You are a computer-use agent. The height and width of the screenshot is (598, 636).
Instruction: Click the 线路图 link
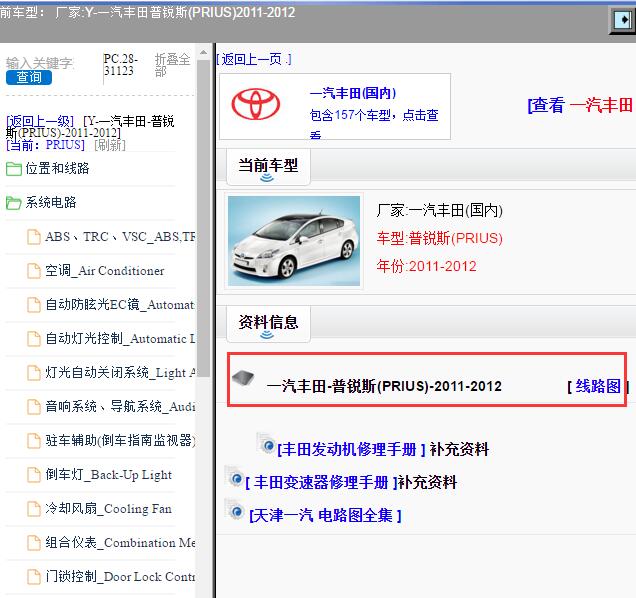(598, 386)
